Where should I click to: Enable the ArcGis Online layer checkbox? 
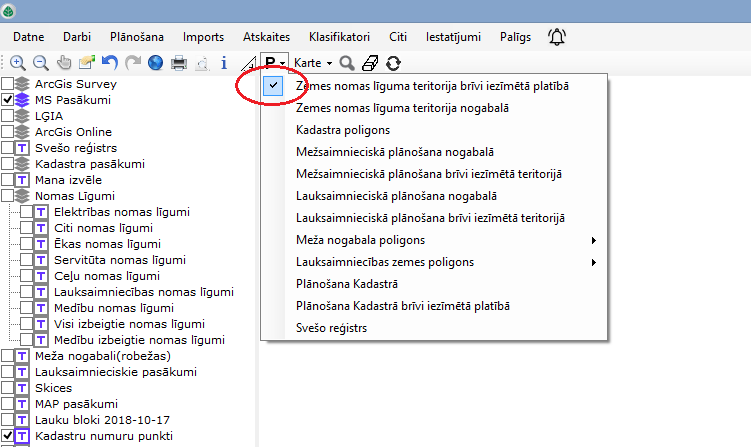[7, 132]
